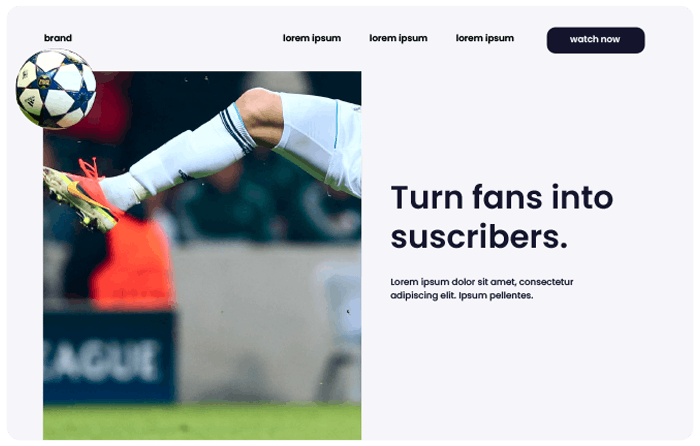Click the brand logo text
Viewport: 700px width, 446px height.
58,38
